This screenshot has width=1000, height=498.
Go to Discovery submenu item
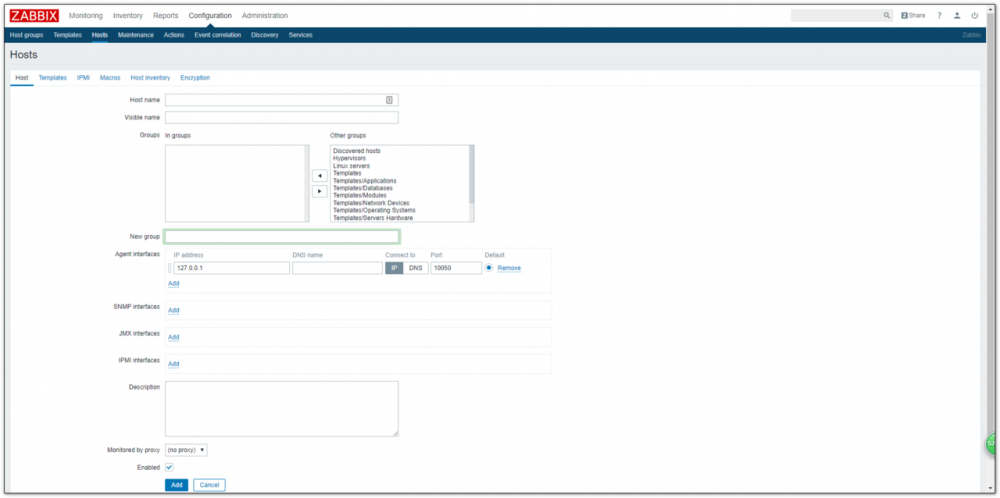(265, 35)
